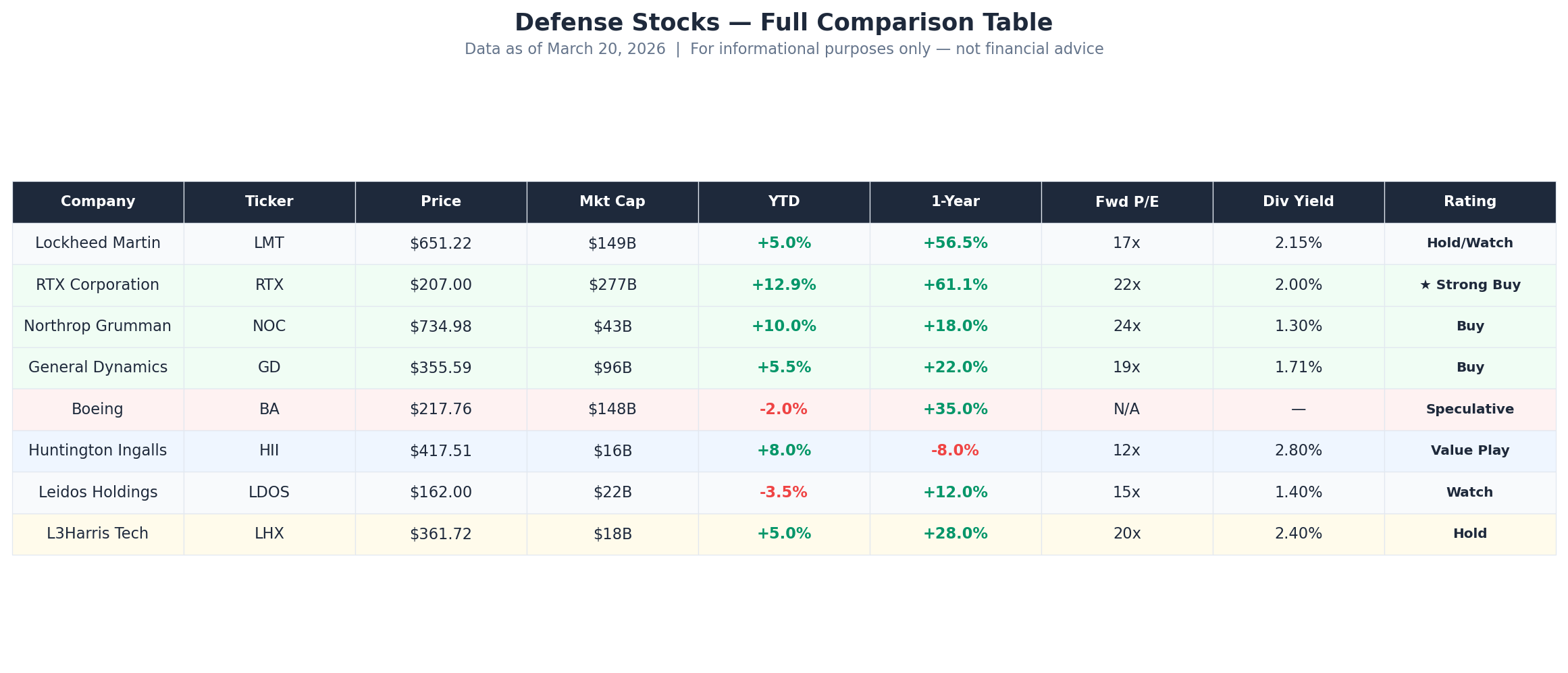Click the 1-Year column header
Image resolution: width=1568 pixels, height=673 pixels.
point(955,201)
